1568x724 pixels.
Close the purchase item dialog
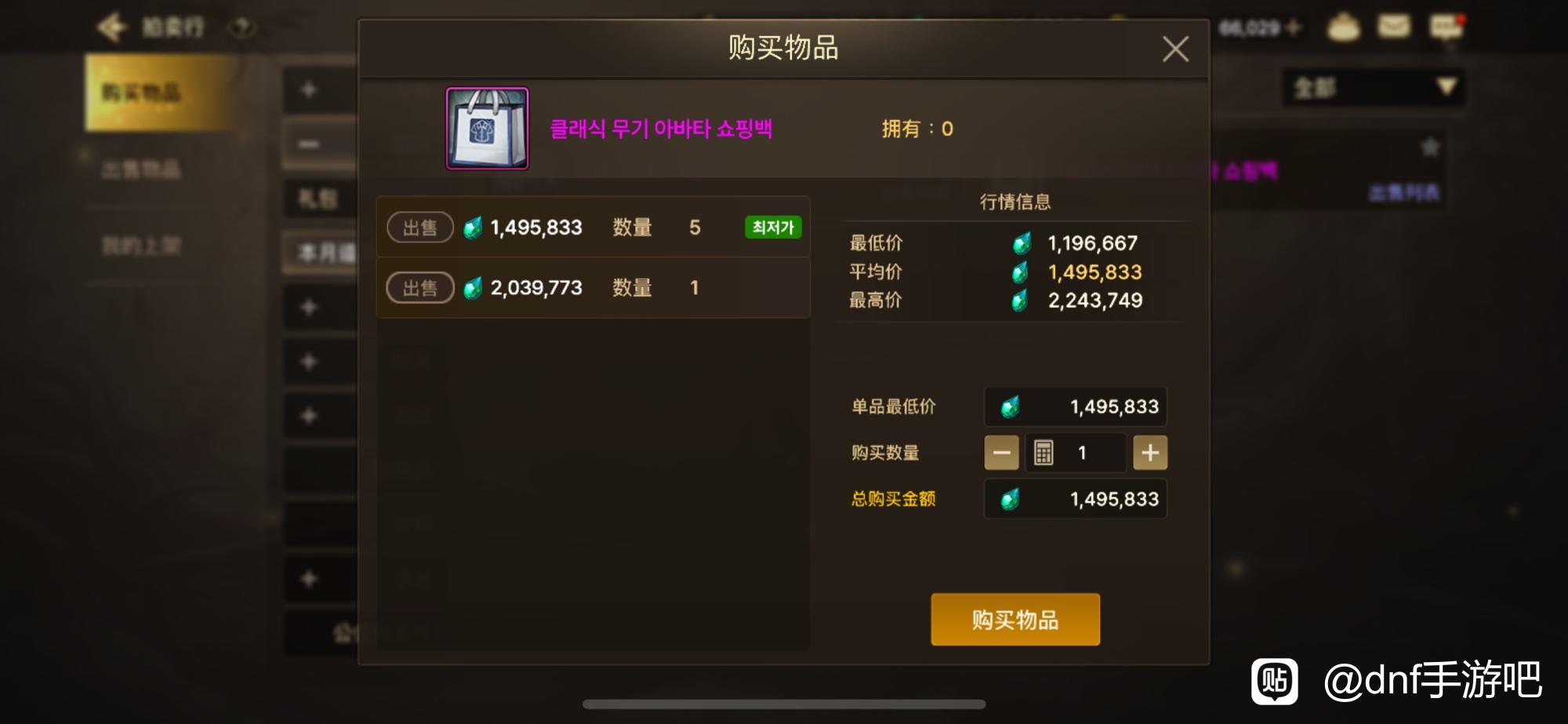coord(1175,49)
